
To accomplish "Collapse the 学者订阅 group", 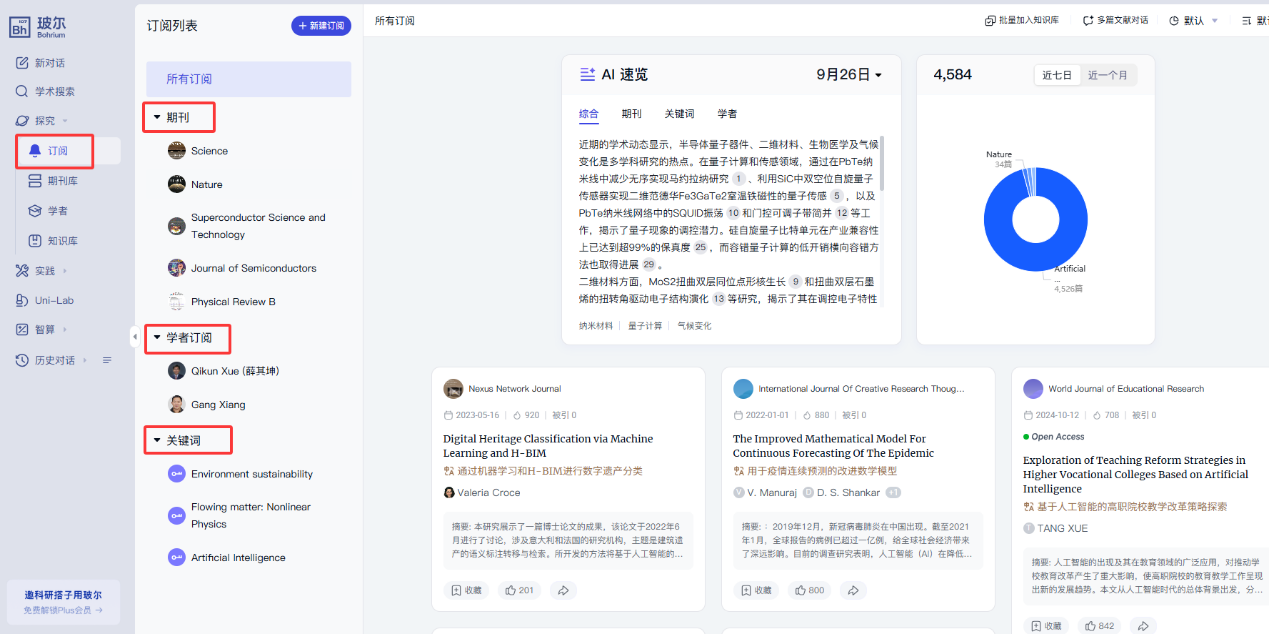I will 157,338.
